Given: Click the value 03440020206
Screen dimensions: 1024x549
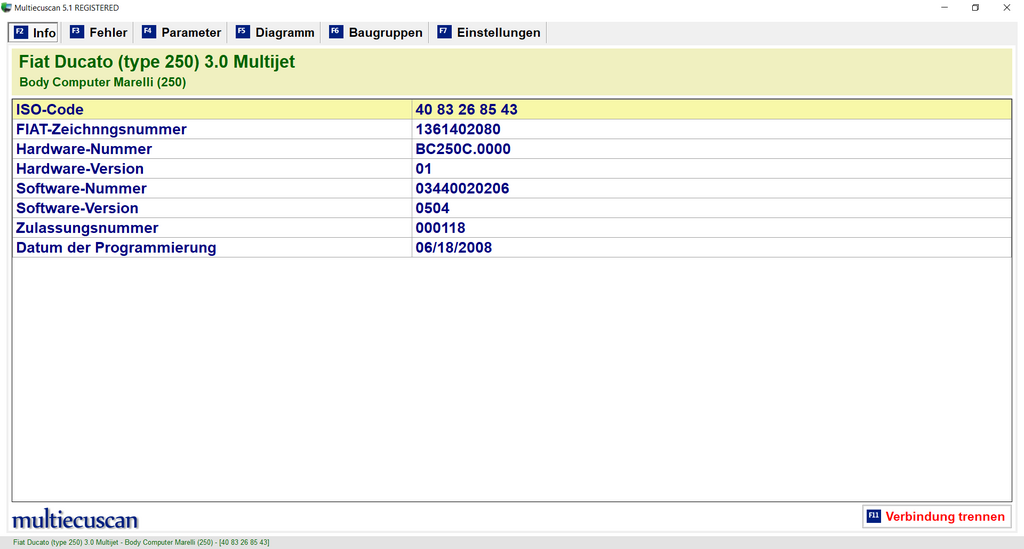Looking at the screenshot, I should (462, 188).
